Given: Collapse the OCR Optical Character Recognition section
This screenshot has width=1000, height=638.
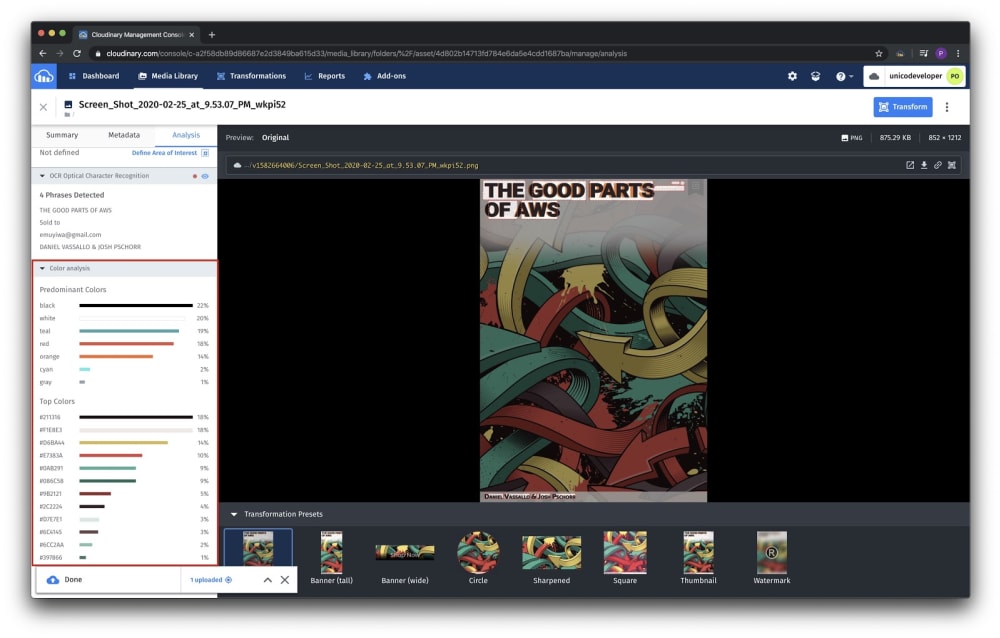Looking at the screenshot, I should [42, 176].
